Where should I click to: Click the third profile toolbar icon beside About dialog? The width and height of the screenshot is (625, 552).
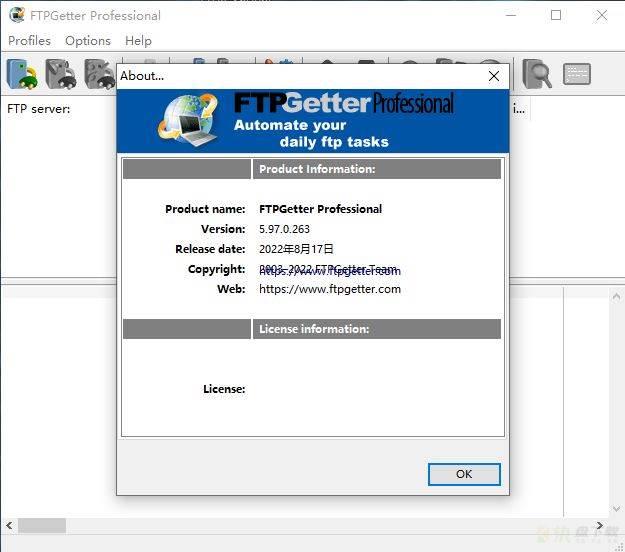point(99,74)
